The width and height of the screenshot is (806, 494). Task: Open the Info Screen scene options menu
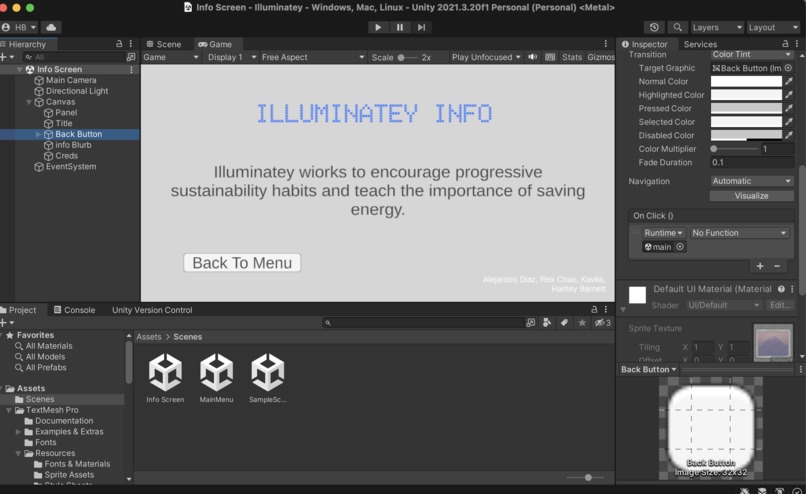pyautogui.click(x=131, y=69)
